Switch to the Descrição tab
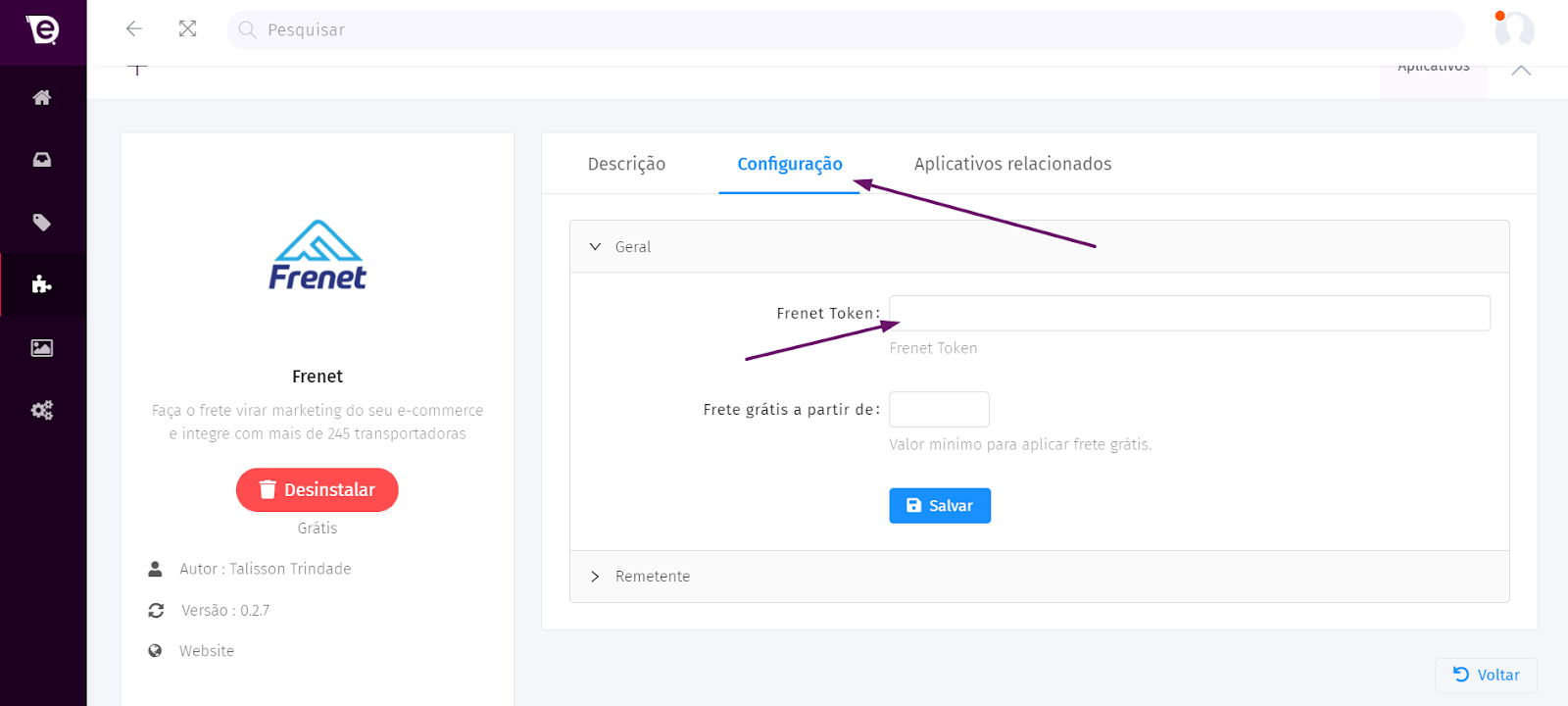The height and width of the screenshot is (706, 1568). click(626, 164)
